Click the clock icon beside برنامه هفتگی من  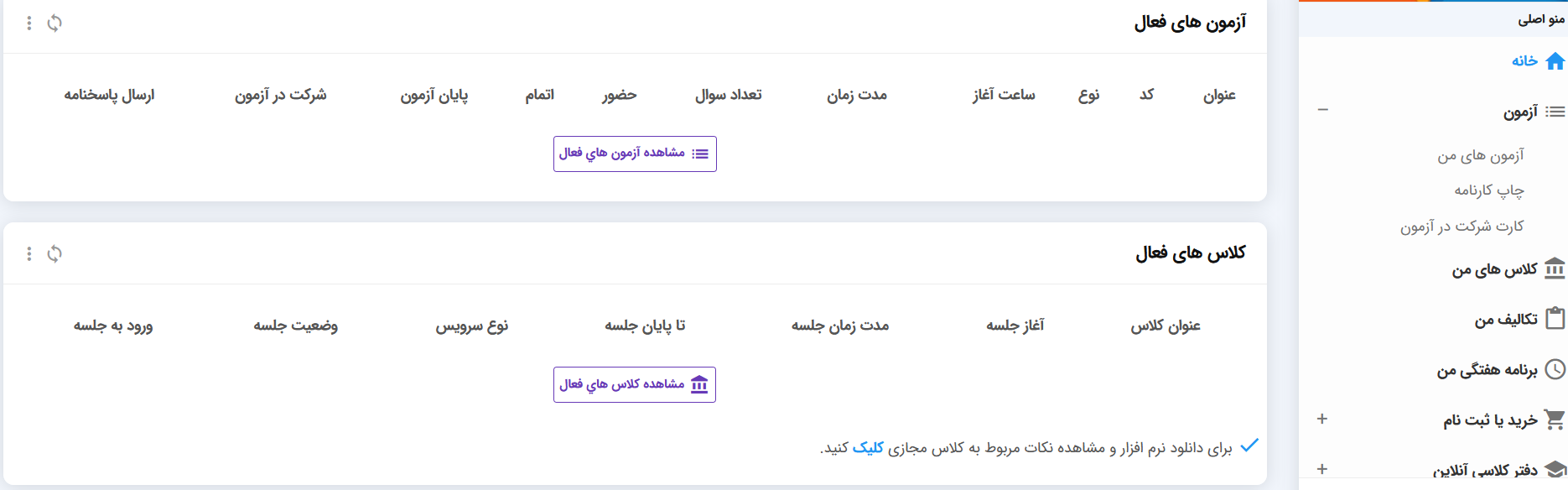pyautogui.click(x=1555, y=369)
